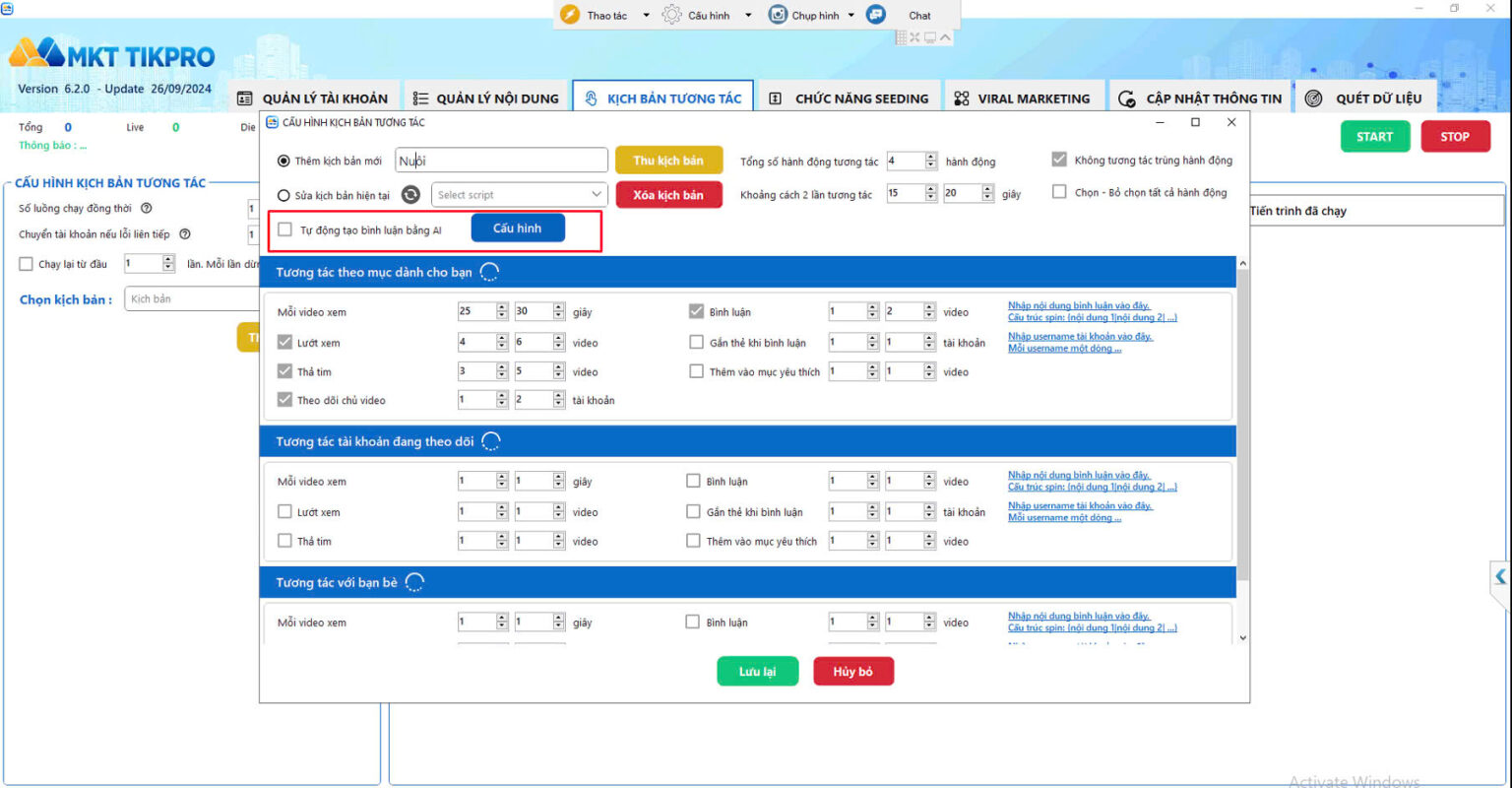Click Thả tim minimum value field showing 3
This screenshot has height=788, width=1512.
pos(476,371)
